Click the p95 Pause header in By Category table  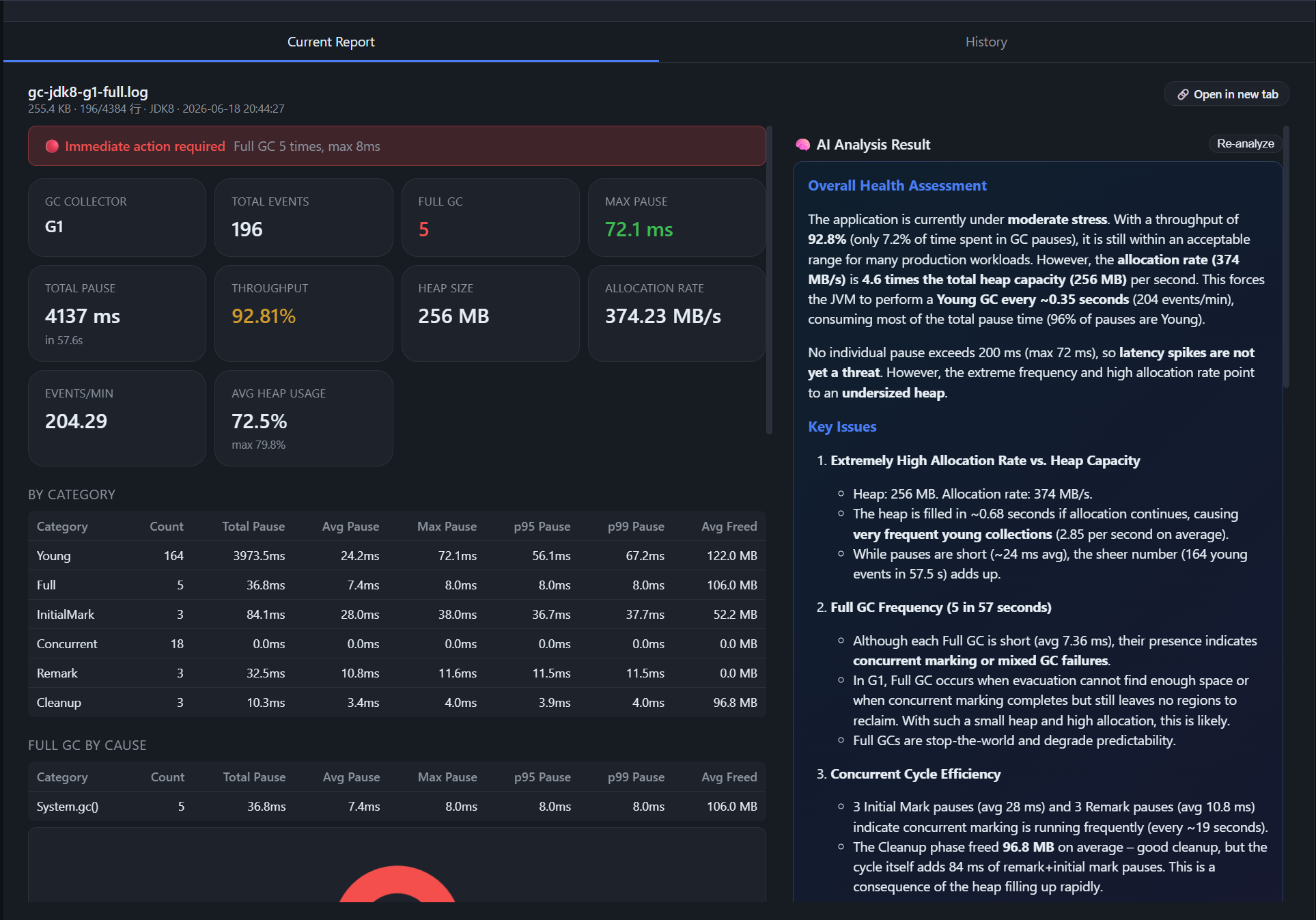coord(542,527)
